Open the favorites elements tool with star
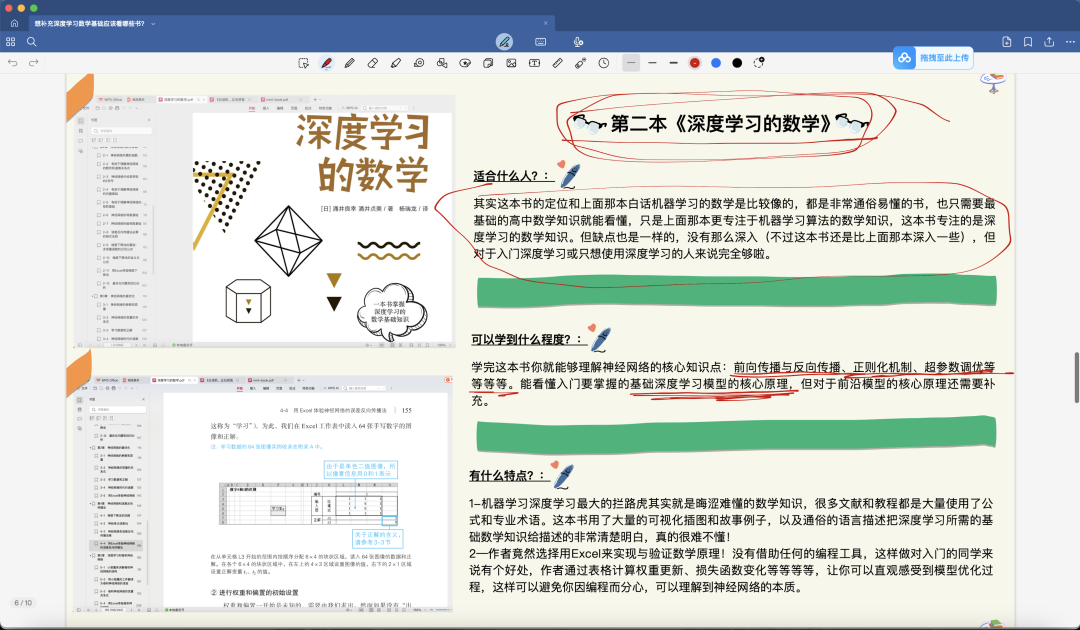 (465, 63)
